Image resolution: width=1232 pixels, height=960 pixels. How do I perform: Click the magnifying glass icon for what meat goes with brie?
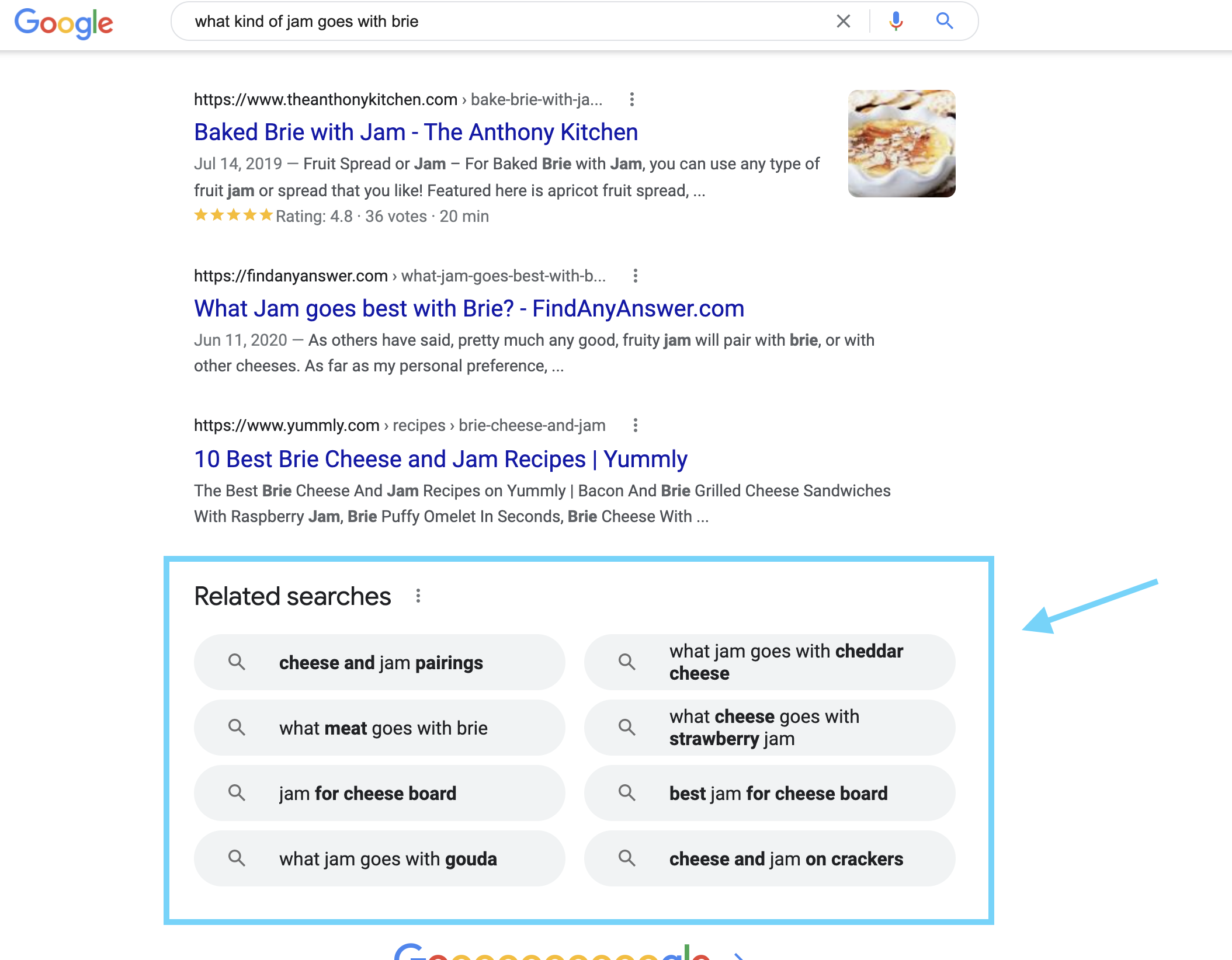pyautogui.click(x=236, y=728)
